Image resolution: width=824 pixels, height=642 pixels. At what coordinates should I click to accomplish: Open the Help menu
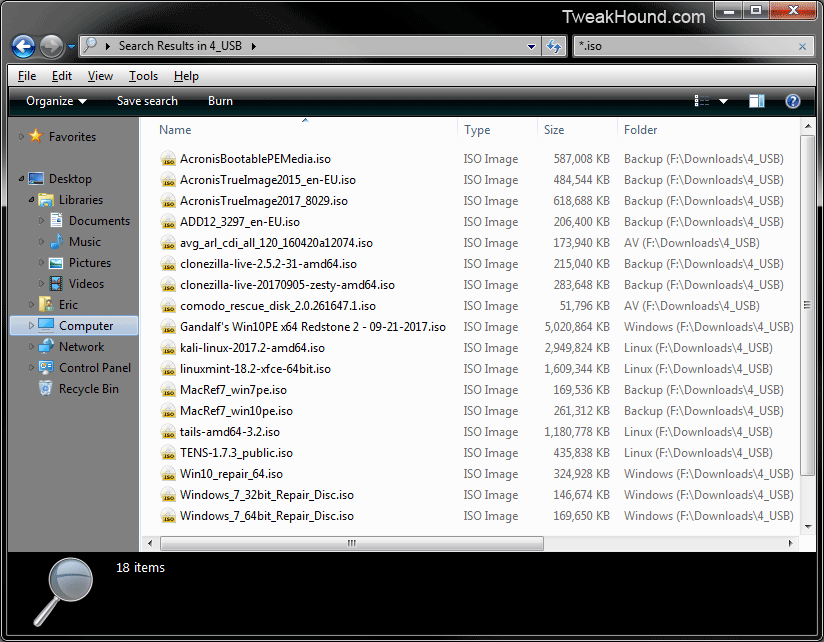186,76
